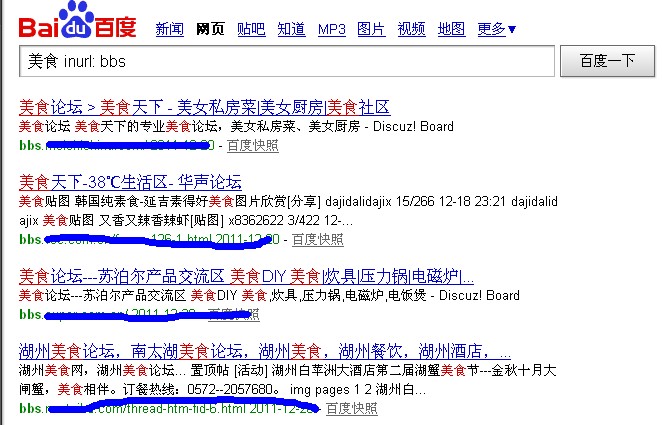This screenshot has height=425, width=662.
Task: Open result 美食论坛---苏泊尔产品交流区
Action: click(246, 277)
